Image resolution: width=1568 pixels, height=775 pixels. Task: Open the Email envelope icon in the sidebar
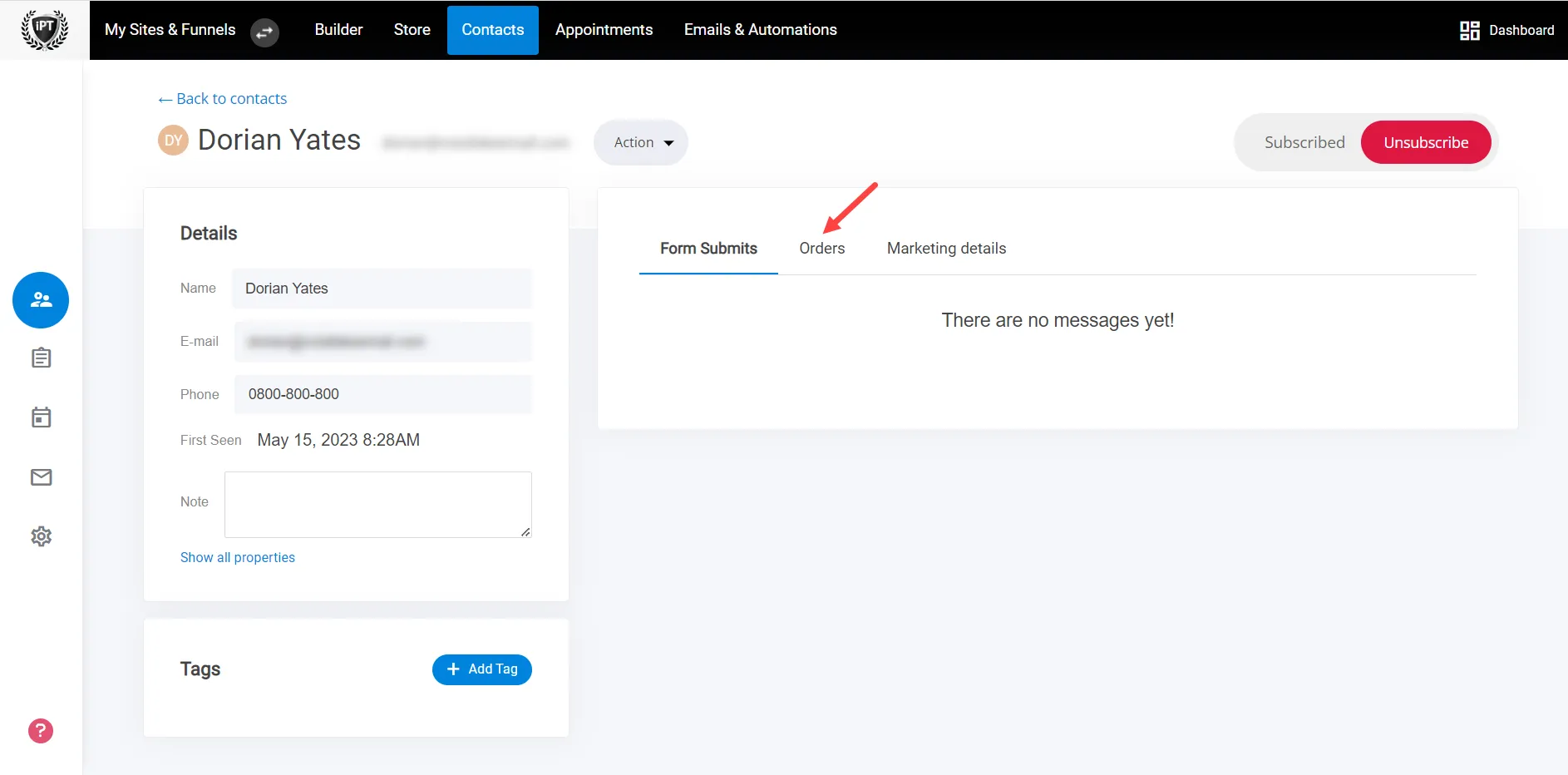pos(40,476)
